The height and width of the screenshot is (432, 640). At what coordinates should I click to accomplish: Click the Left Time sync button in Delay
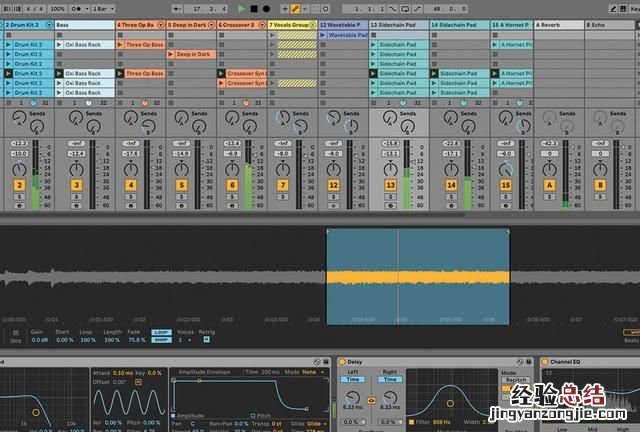[354, 379]
